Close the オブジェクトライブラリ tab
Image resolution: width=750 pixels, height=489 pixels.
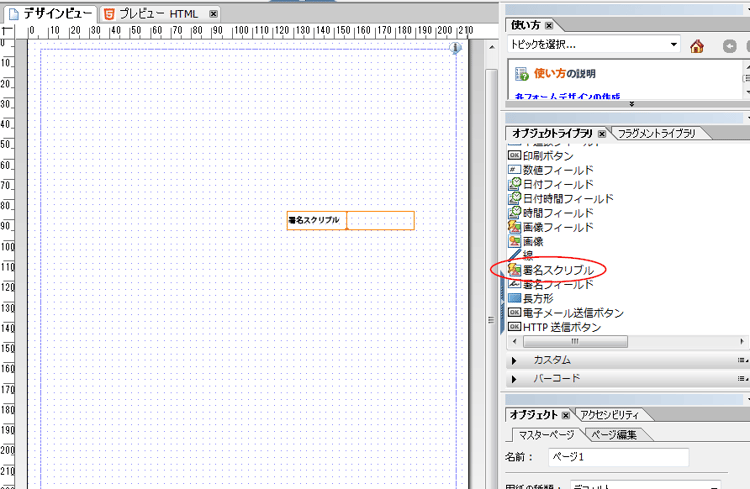(x=602, y=133)
